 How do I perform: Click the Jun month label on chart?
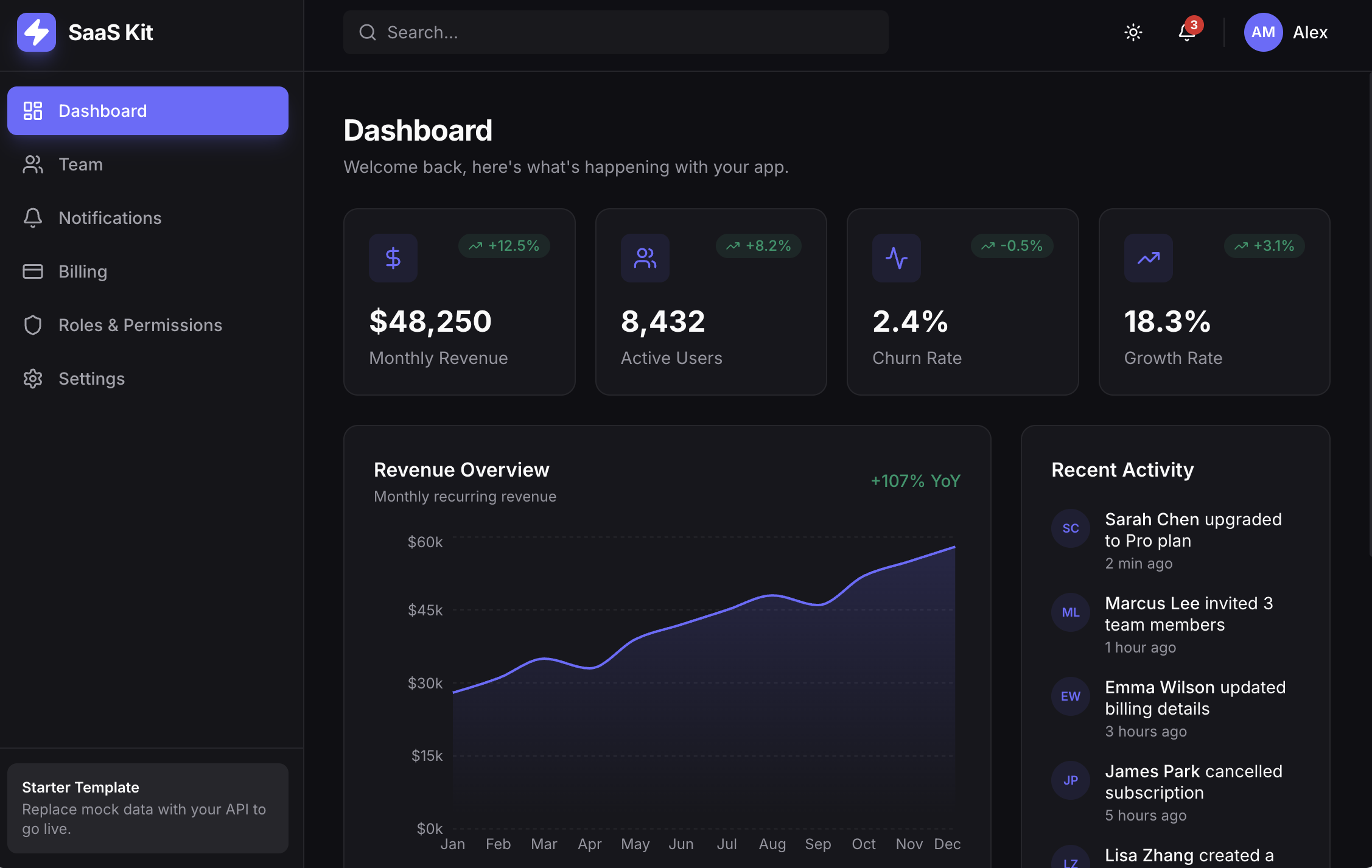coord(681,844)
